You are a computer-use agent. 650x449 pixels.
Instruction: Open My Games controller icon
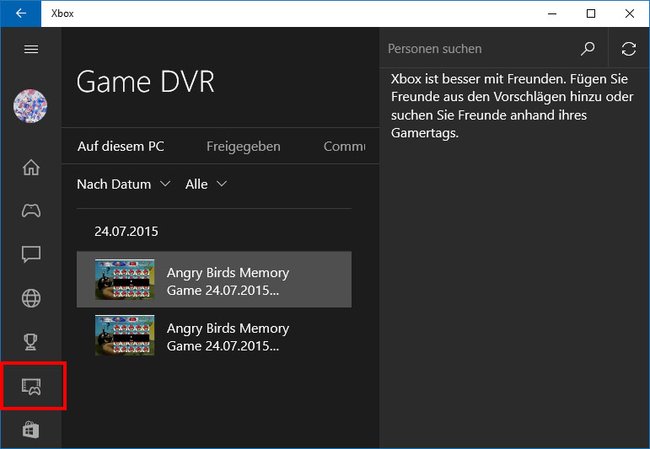click(31, 211)
